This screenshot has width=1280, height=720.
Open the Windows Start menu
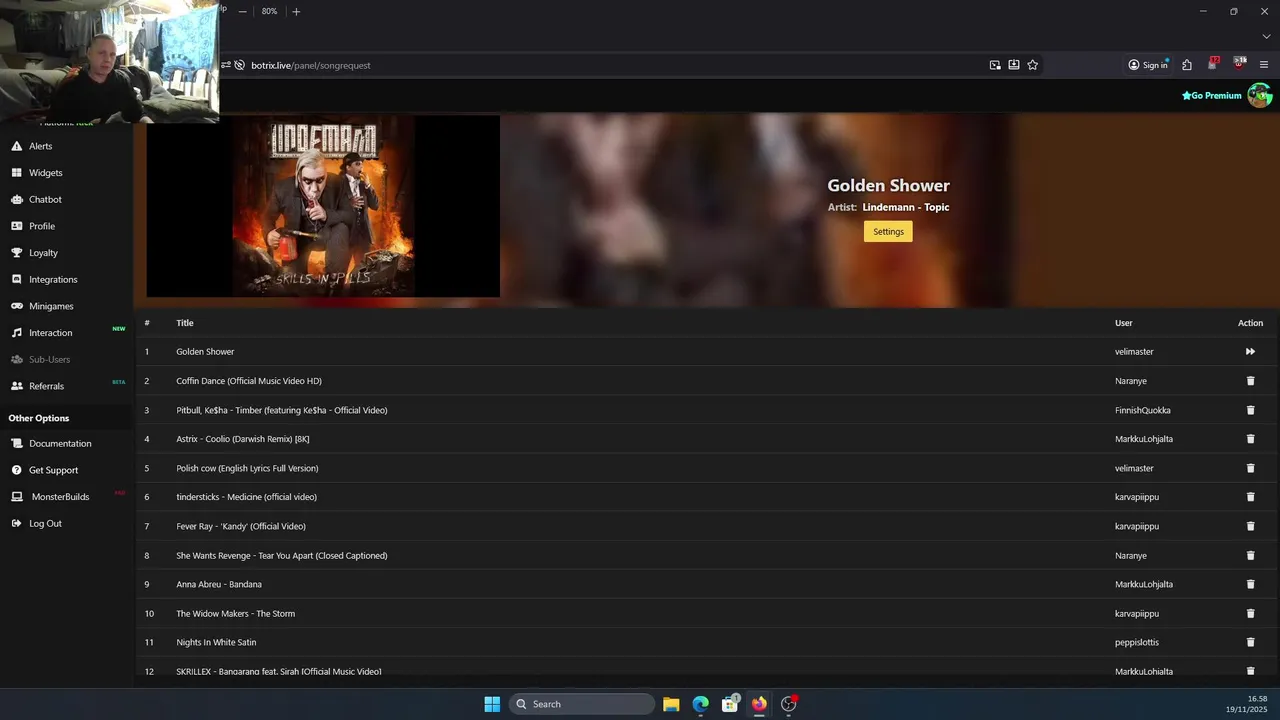492,704
